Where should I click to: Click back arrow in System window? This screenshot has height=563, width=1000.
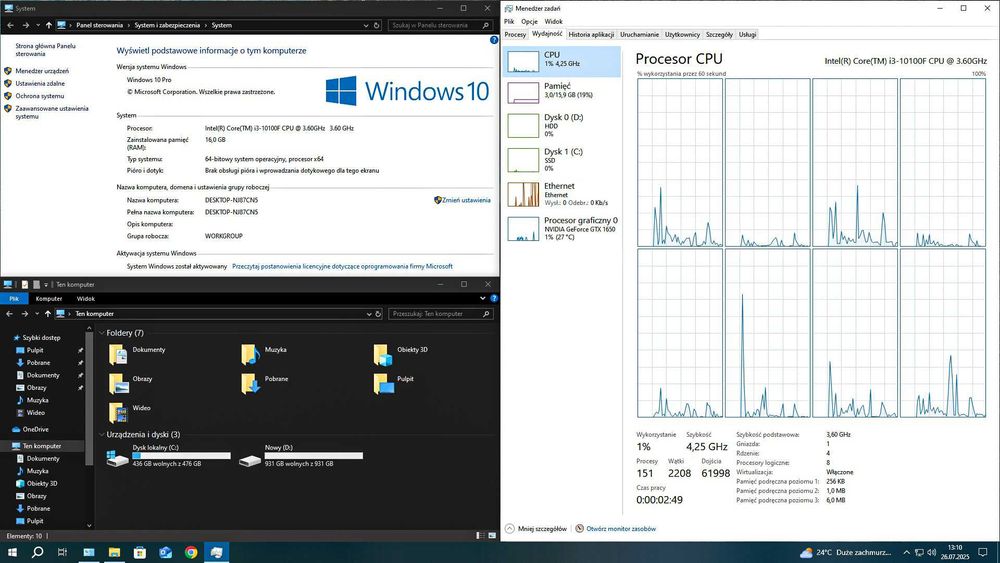pos(10,26)
